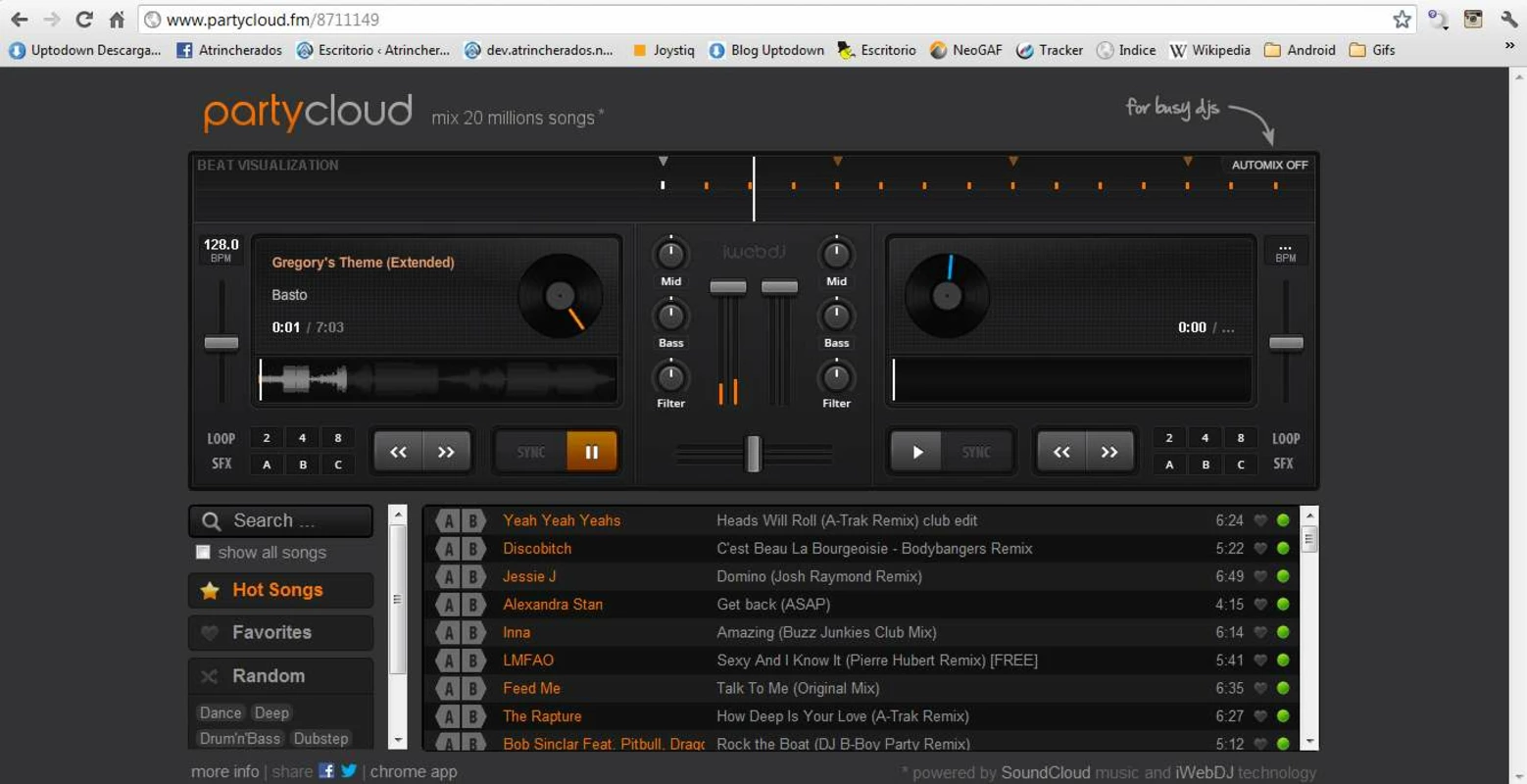Open Wikipedia bookmark
Screen dimensions: 1527x784
point(1210,50)
